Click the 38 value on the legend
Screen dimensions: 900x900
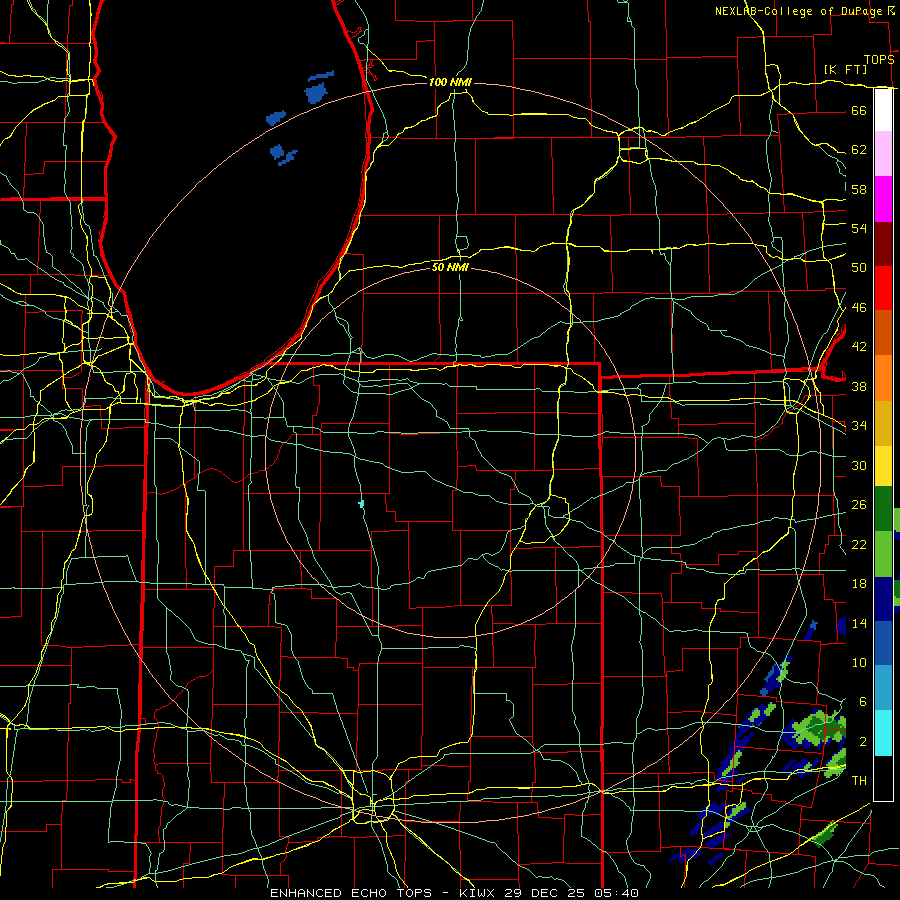(859, 386)
